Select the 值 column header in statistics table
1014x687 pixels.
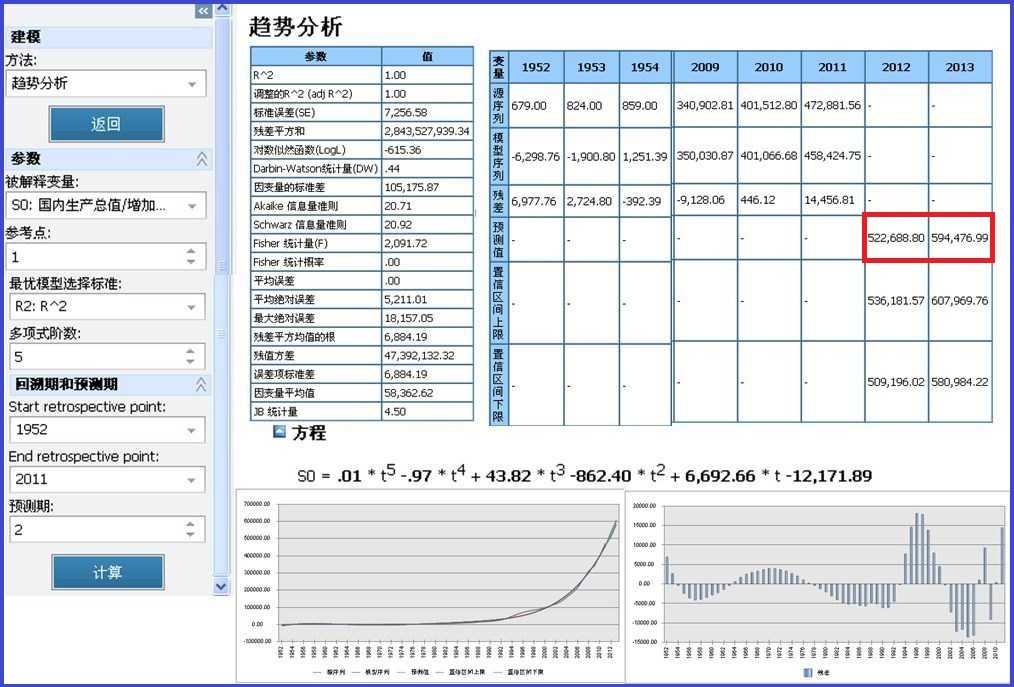pyautogui.click(x=427, y=56)
